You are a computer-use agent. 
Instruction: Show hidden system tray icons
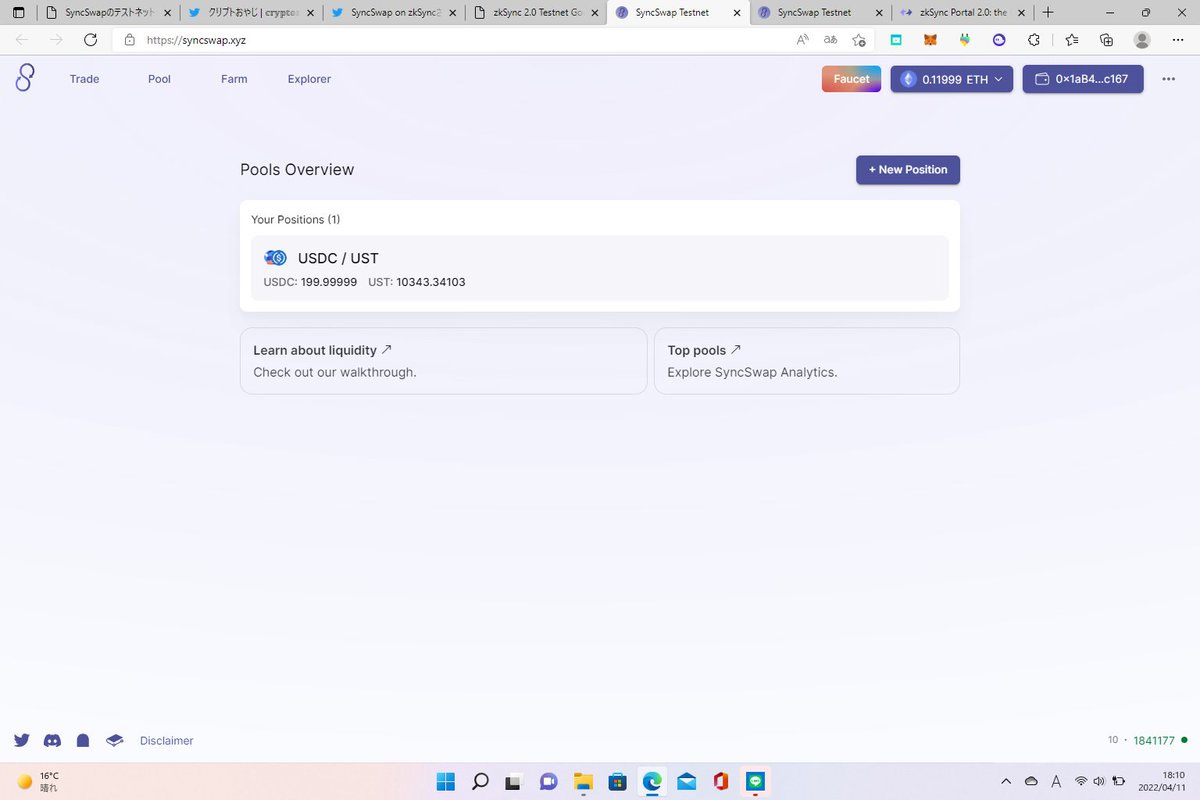point(1006,781)
